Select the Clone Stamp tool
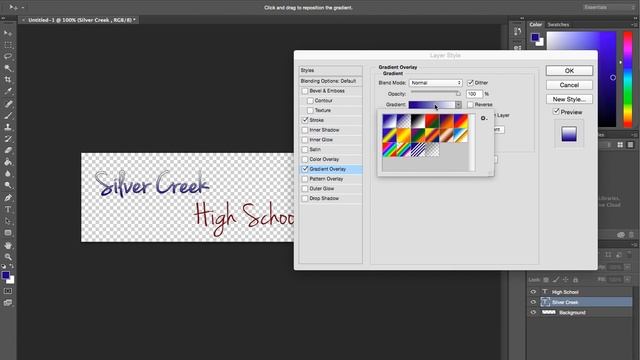Viewport: 640px width, 360px height. click(8, 127)
